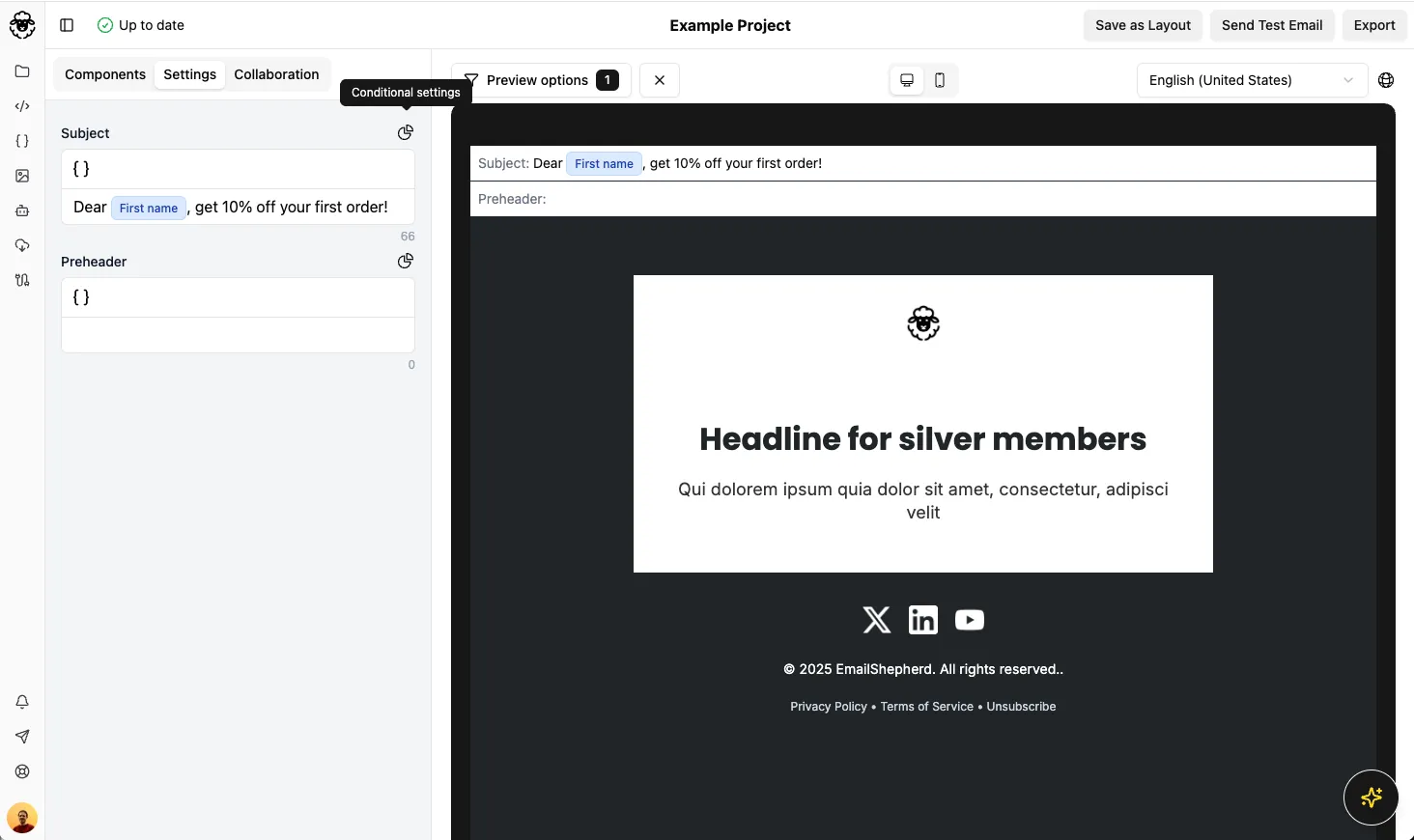The image size is (1414, 840).
Task: Open the Preview options filter menu
Action: pyautogui.click(x=541, y=80)
